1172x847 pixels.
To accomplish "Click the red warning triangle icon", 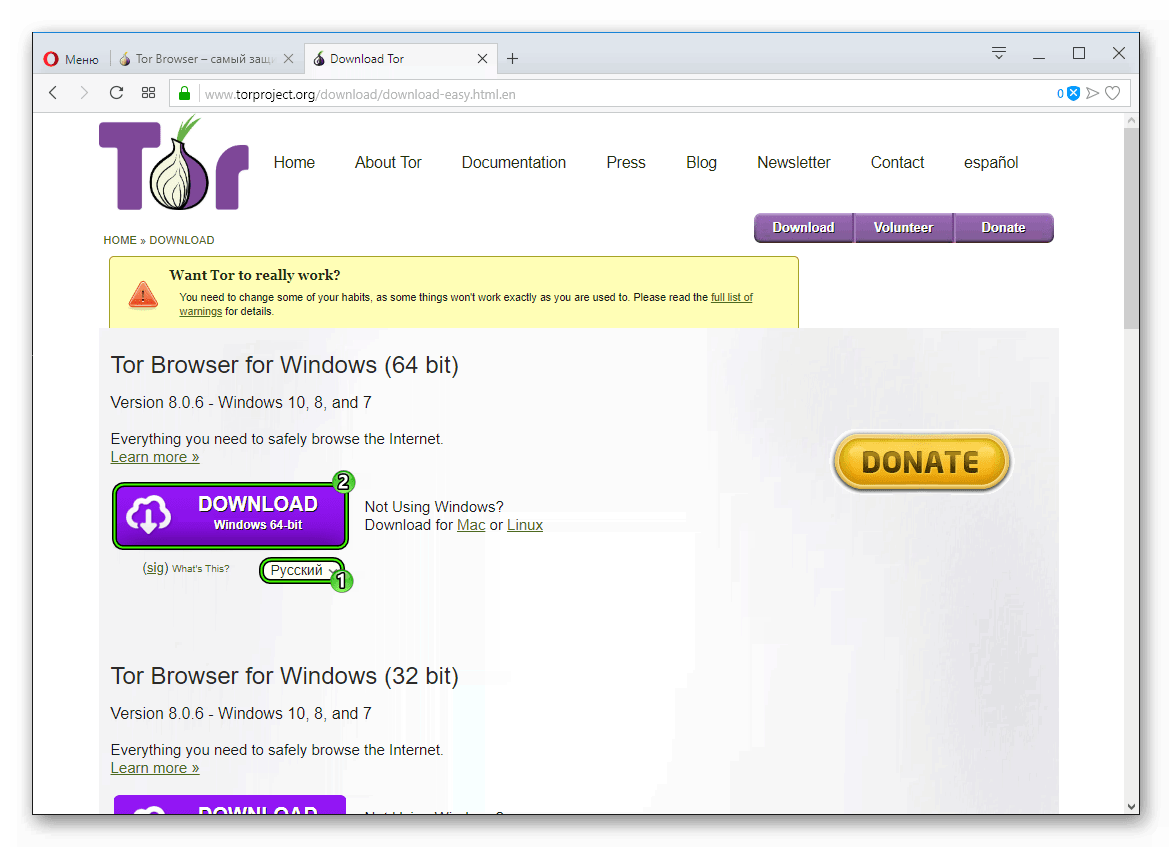I will click(143, 295).
